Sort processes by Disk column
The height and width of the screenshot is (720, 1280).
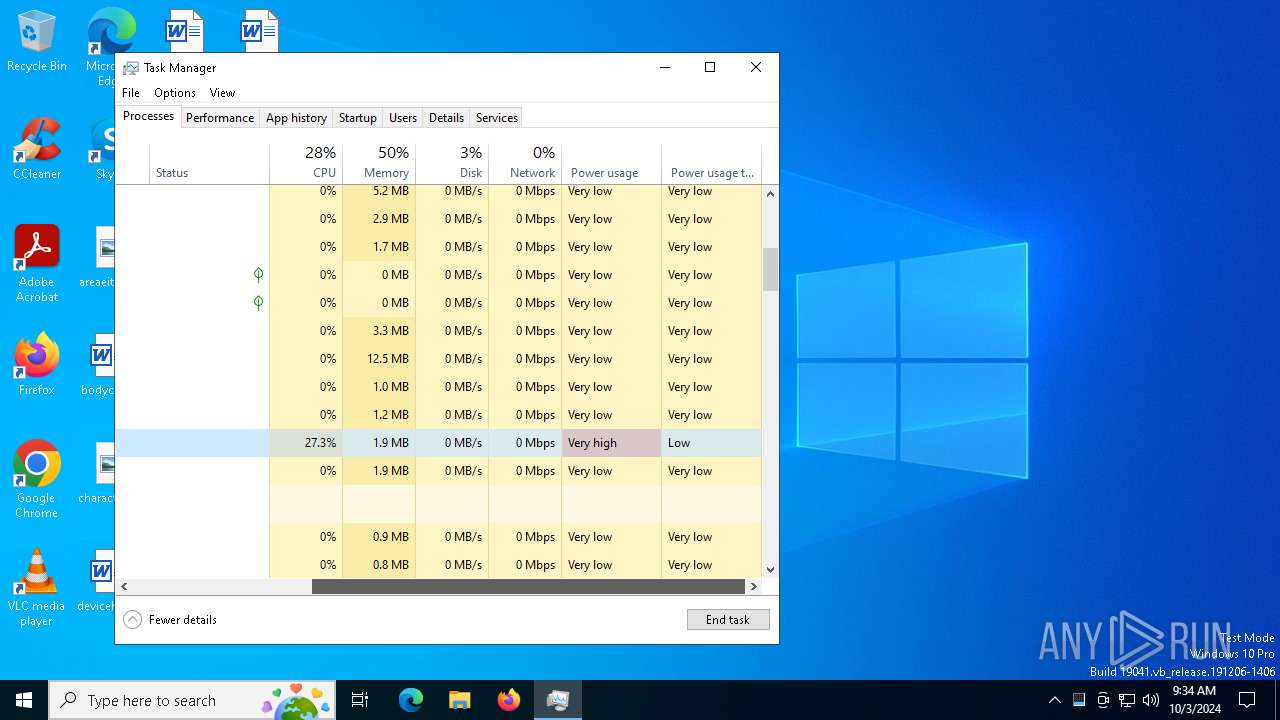(452, 164)
